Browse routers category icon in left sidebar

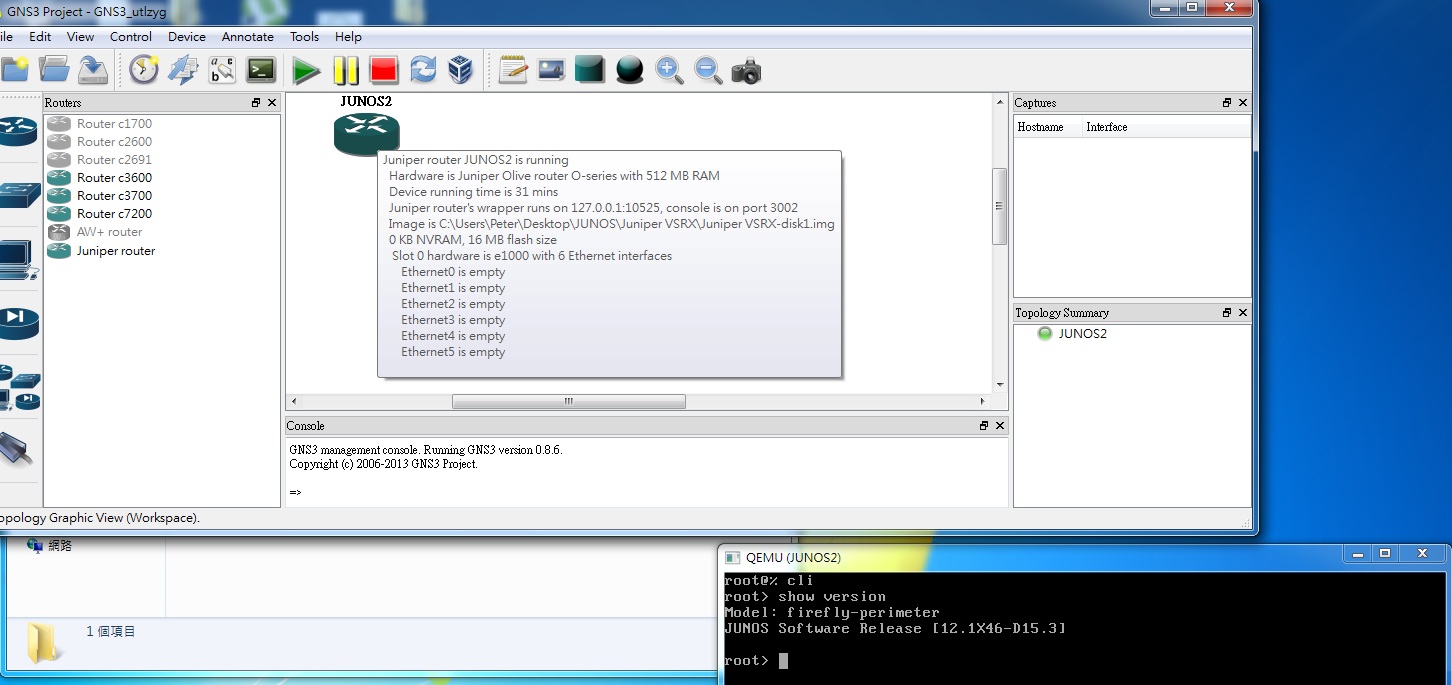point(17,131)
